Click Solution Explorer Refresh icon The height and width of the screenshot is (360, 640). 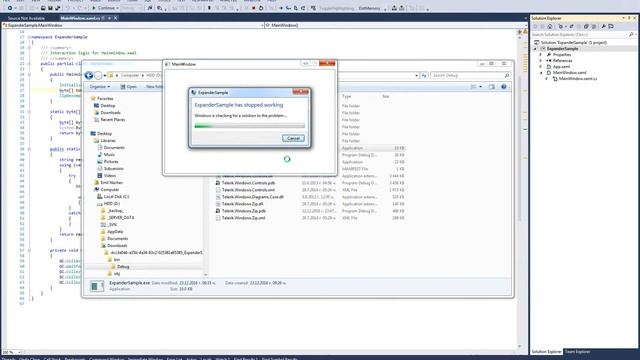coord(579,27)
